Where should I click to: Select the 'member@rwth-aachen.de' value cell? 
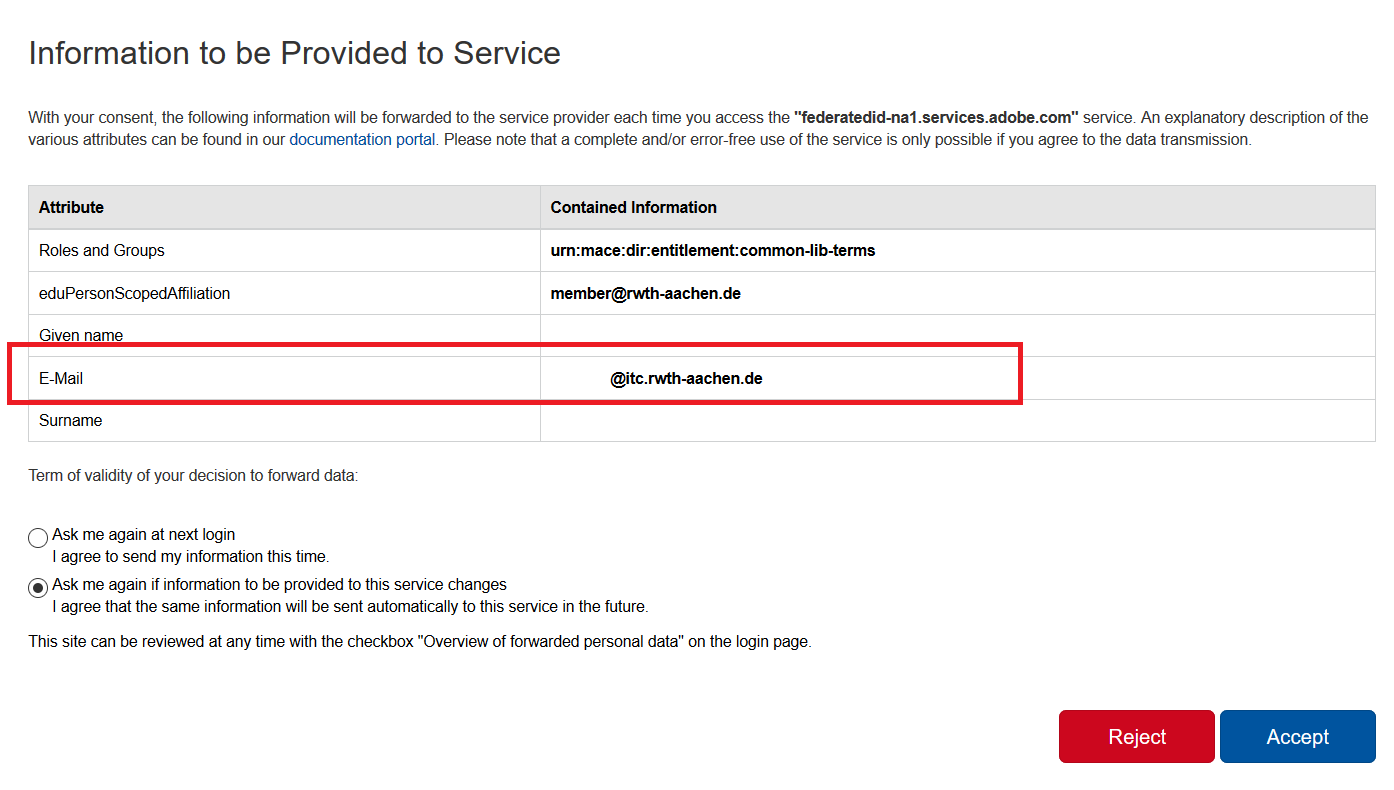645,292
